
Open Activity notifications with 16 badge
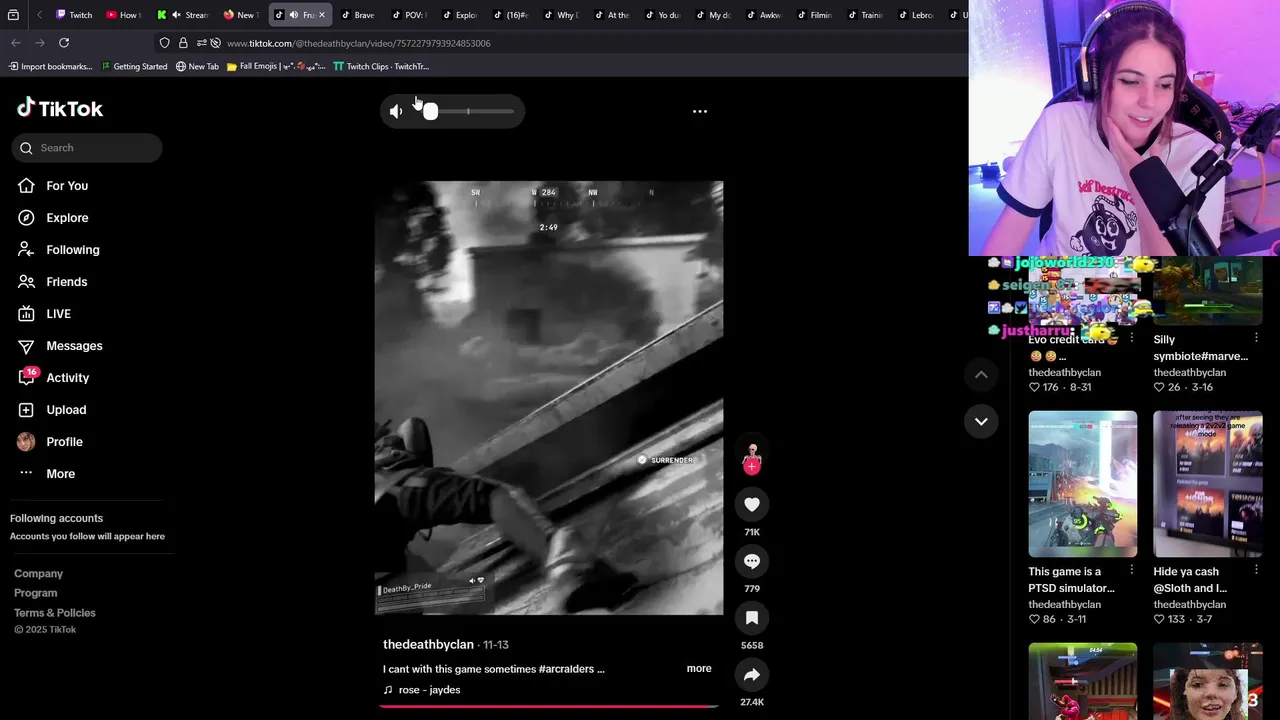pyautogui.click(x=67, y=378)
